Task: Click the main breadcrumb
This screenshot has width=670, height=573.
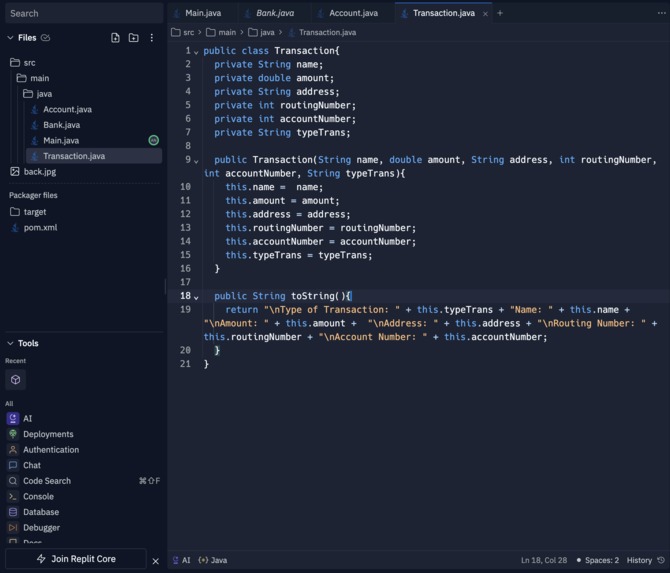Action: pos(221,32)
